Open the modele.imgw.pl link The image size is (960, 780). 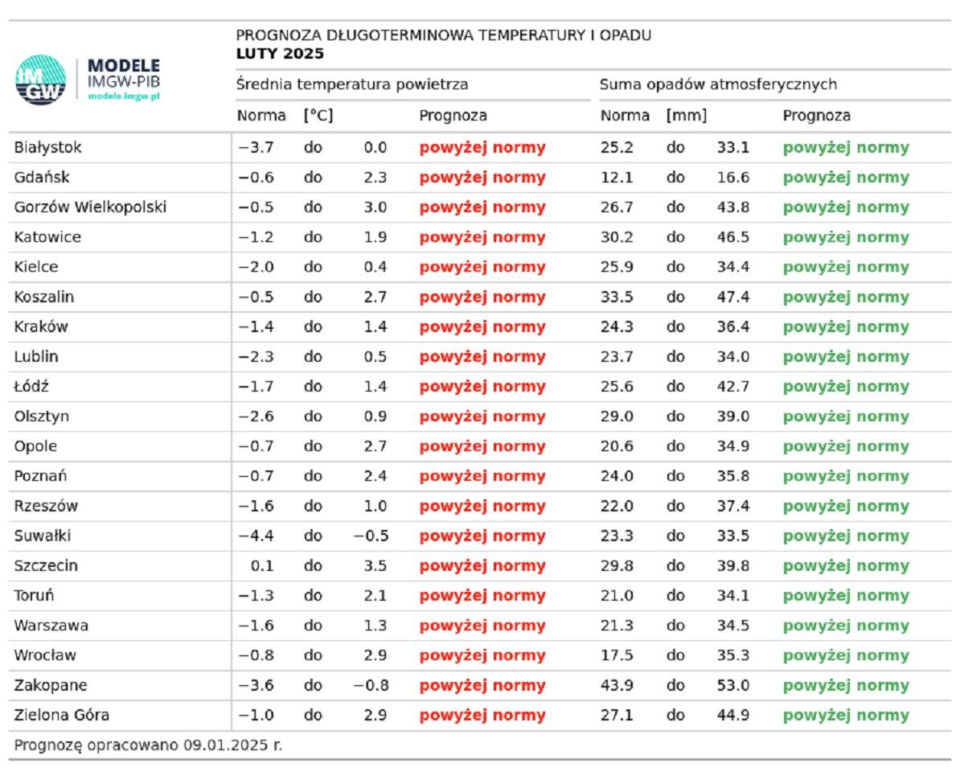pos(124,96)
